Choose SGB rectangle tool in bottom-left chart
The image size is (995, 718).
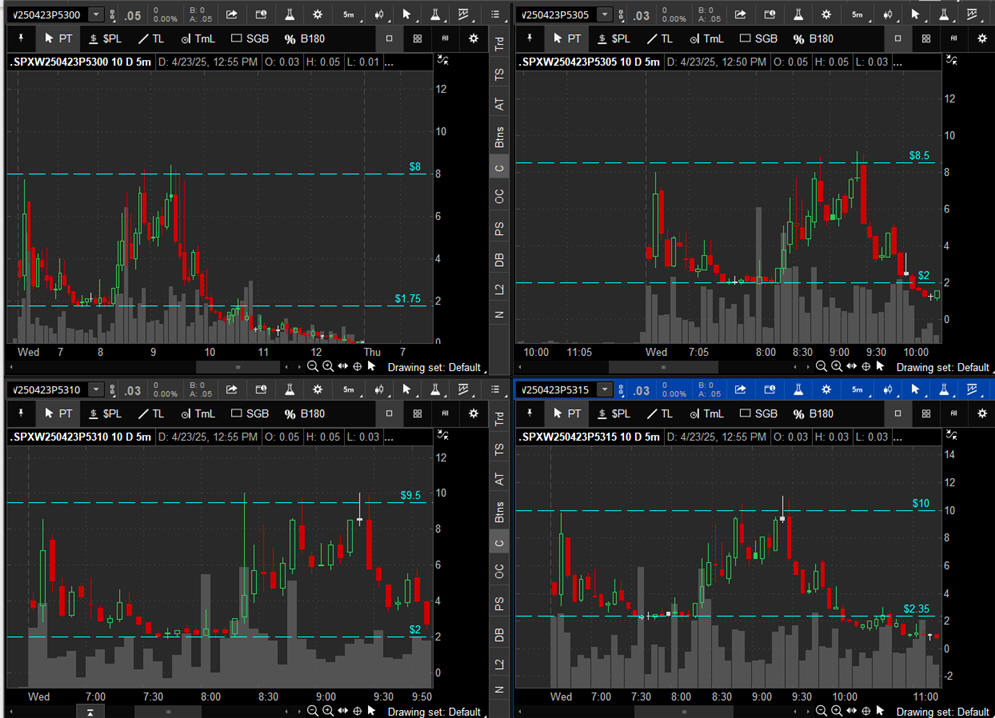(250, 413)
